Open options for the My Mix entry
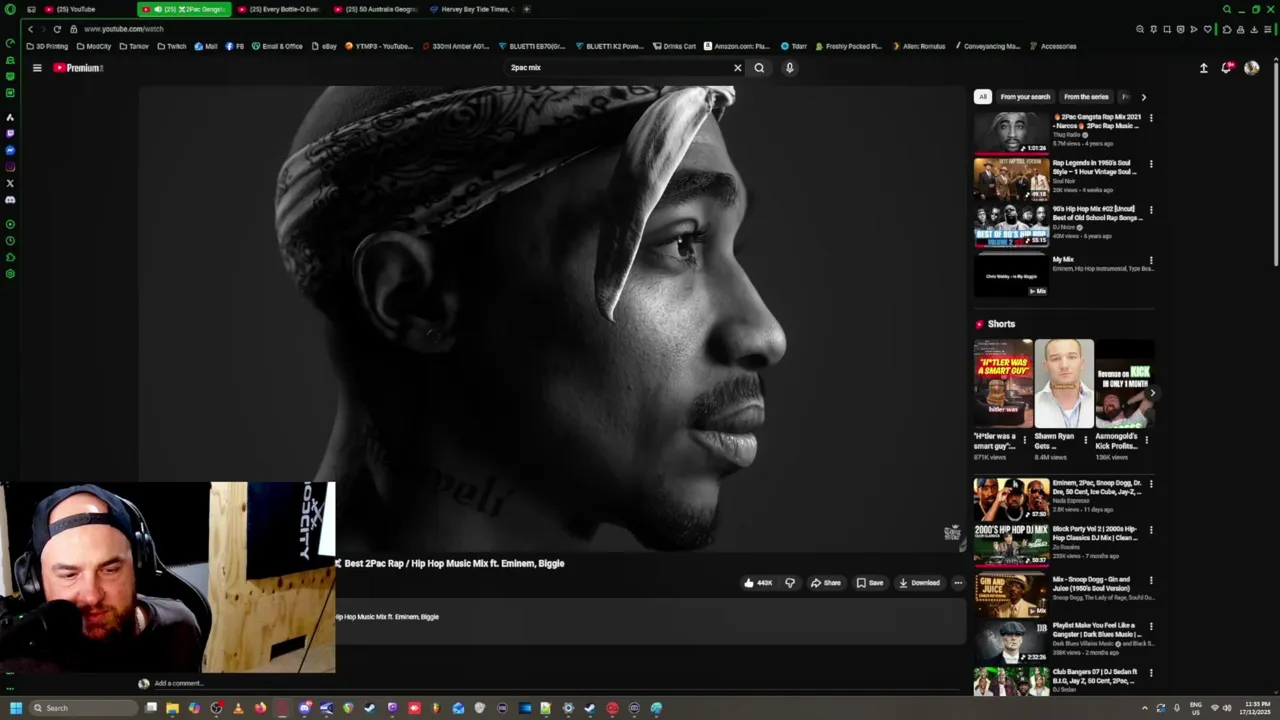The height and width of the screenshot is (720, 1280). [1151, 260]
